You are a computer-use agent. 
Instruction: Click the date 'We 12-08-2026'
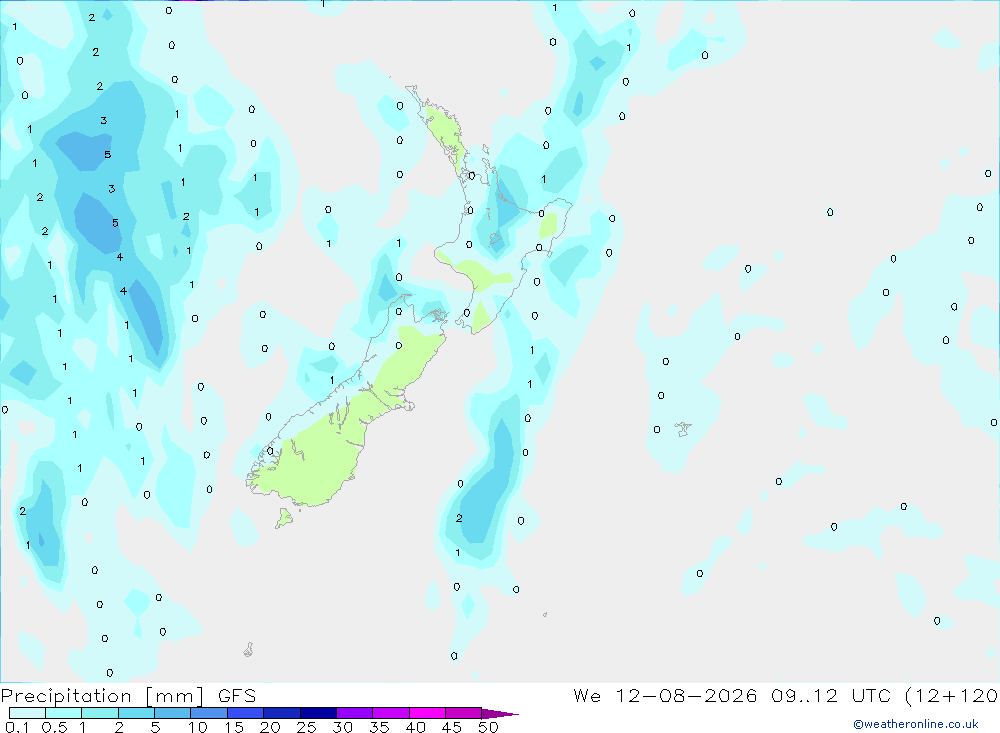pyautogui.click(x=665, y=695)
